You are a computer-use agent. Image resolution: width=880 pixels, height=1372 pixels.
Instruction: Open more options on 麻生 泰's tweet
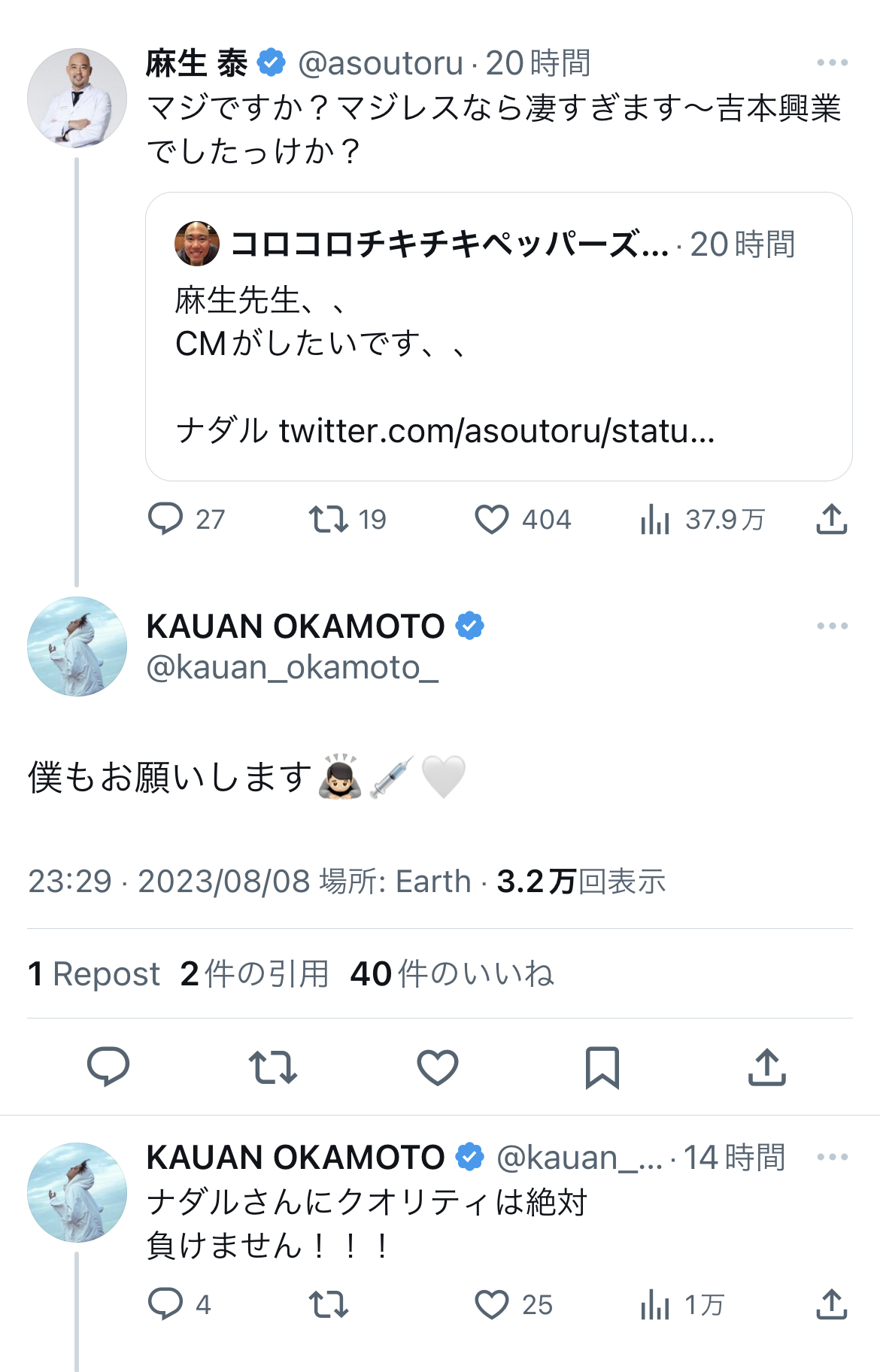point(832,63)
